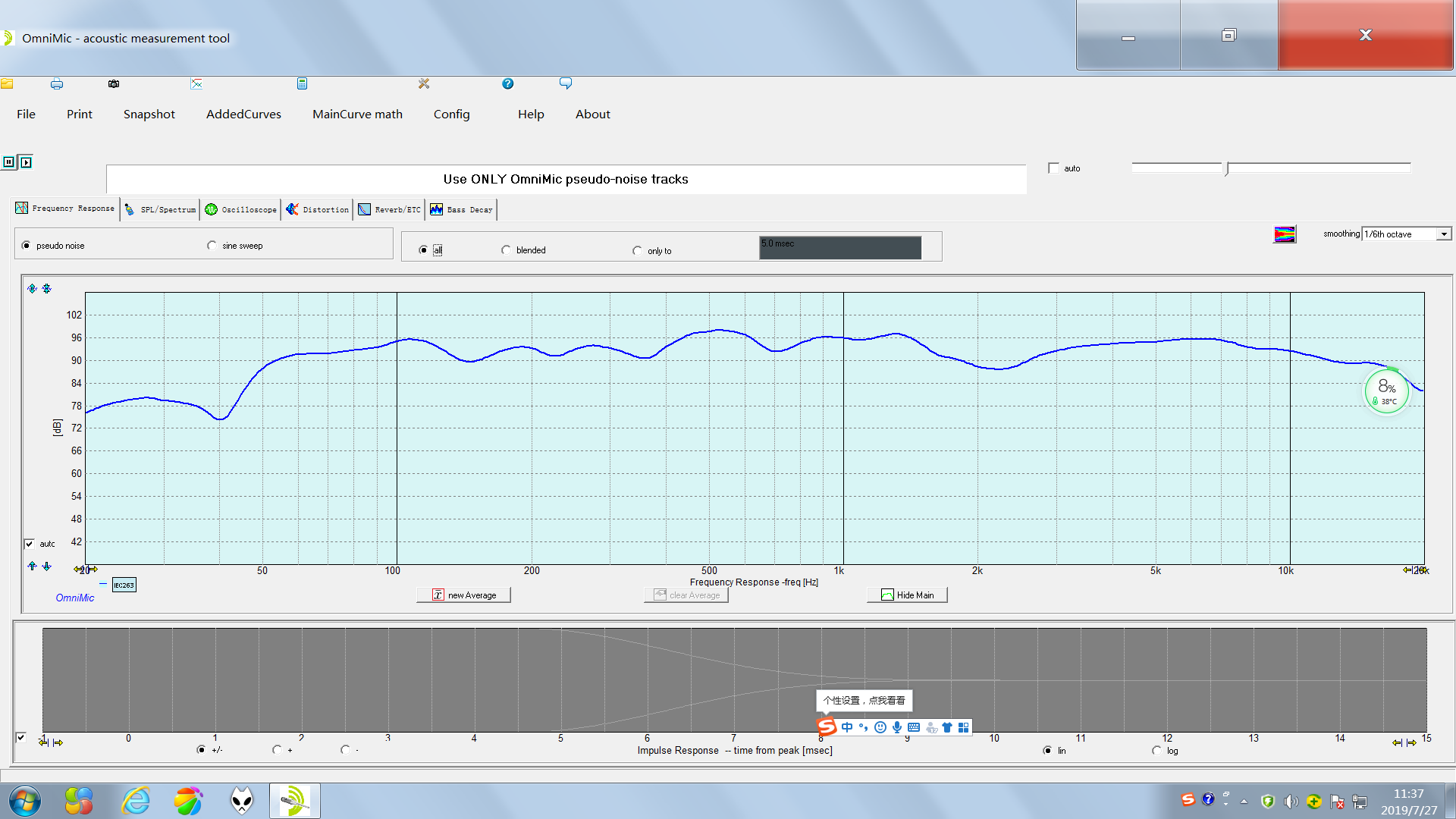Switch to the SPL/Spectrum tab

pyautogui.click(x=161, y=209)
